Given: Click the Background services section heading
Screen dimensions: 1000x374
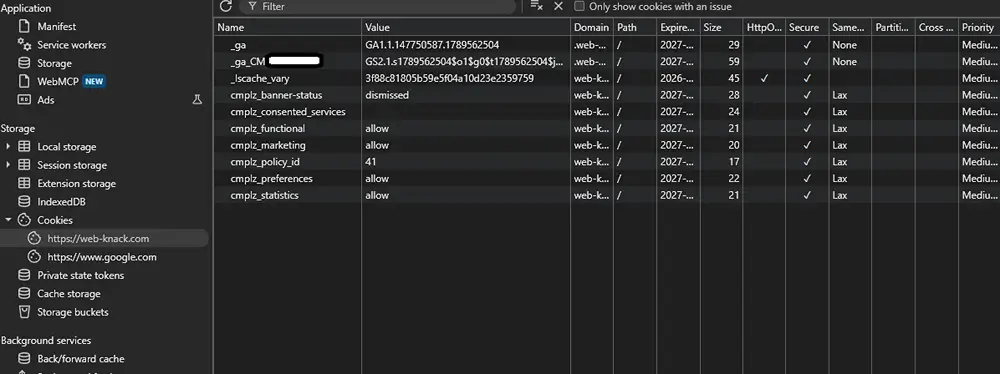Looking at the screenshot, I should tap(46, 340).
